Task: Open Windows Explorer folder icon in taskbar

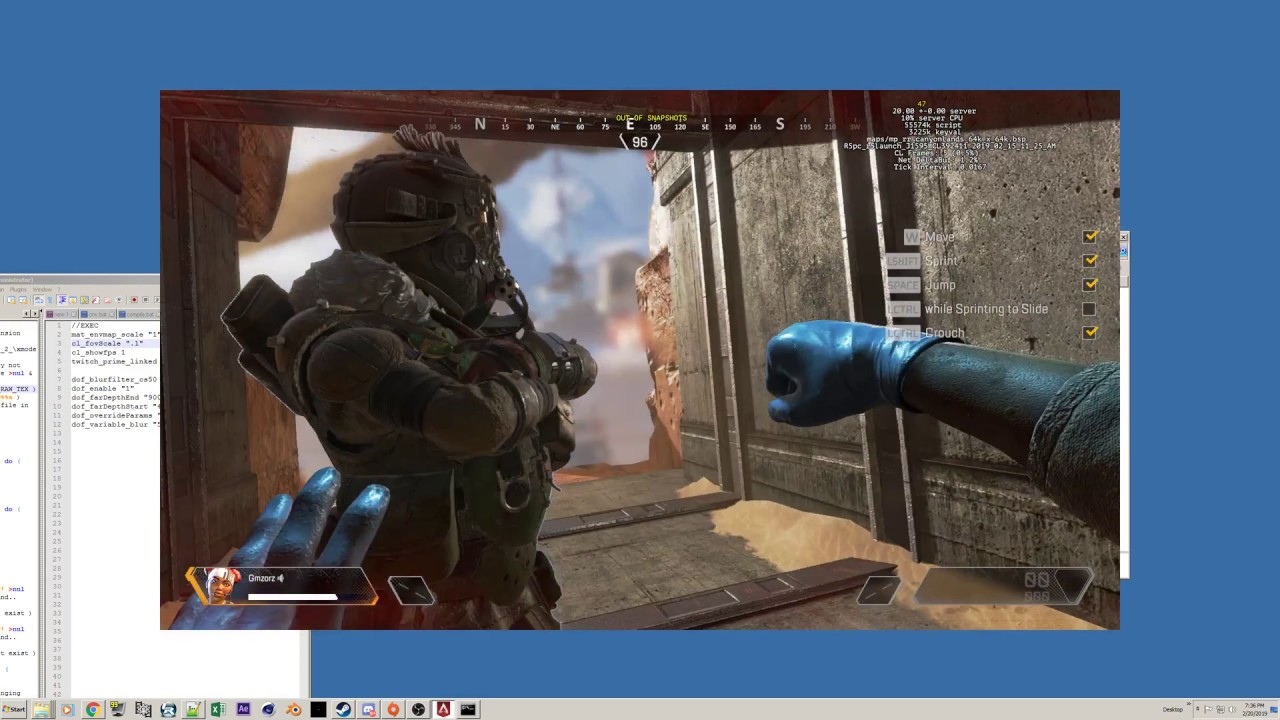Action: [x=42, y=709]
